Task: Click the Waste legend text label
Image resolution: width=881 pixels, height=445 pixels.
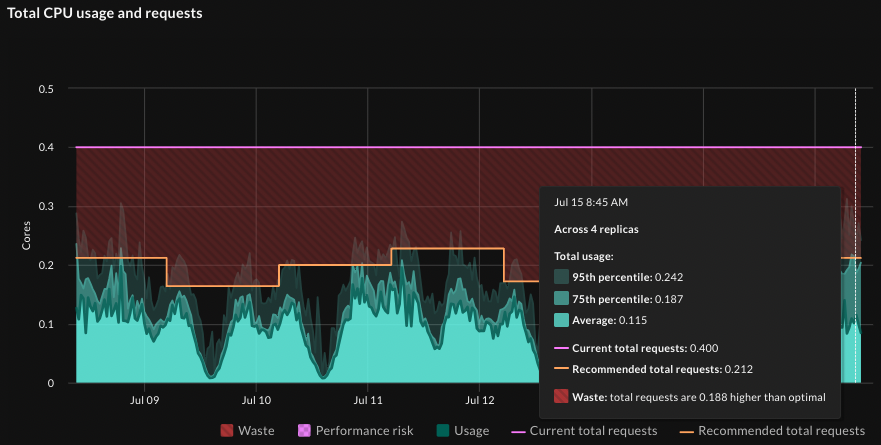Action: click(x=256, y=431)
